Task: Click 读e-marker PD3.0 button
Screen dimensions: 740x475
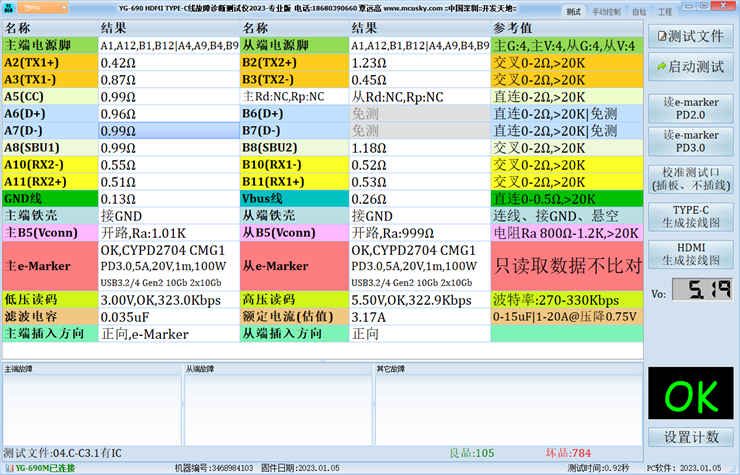Action: pos(688,142)
